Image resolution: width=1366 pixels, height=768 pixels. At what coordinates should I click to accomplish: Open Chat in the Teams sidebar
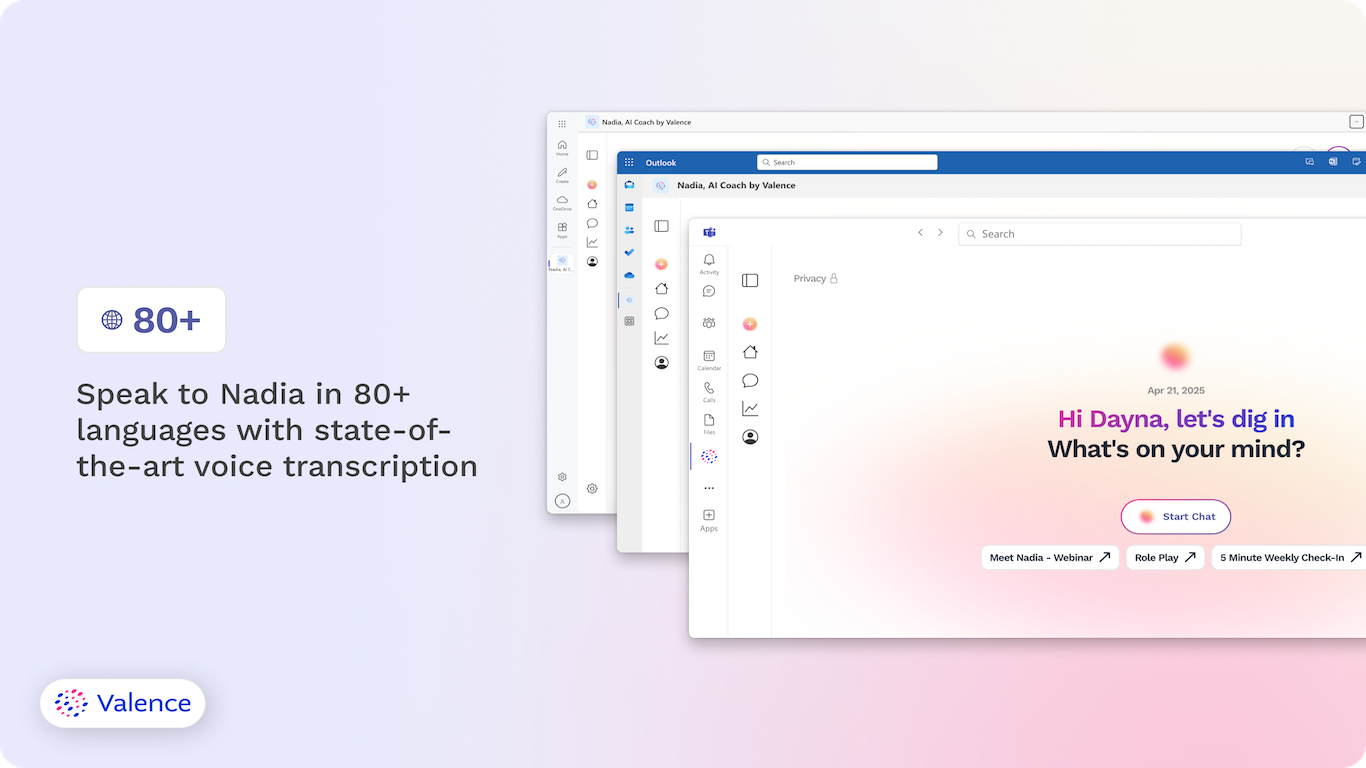coord(709,291)
